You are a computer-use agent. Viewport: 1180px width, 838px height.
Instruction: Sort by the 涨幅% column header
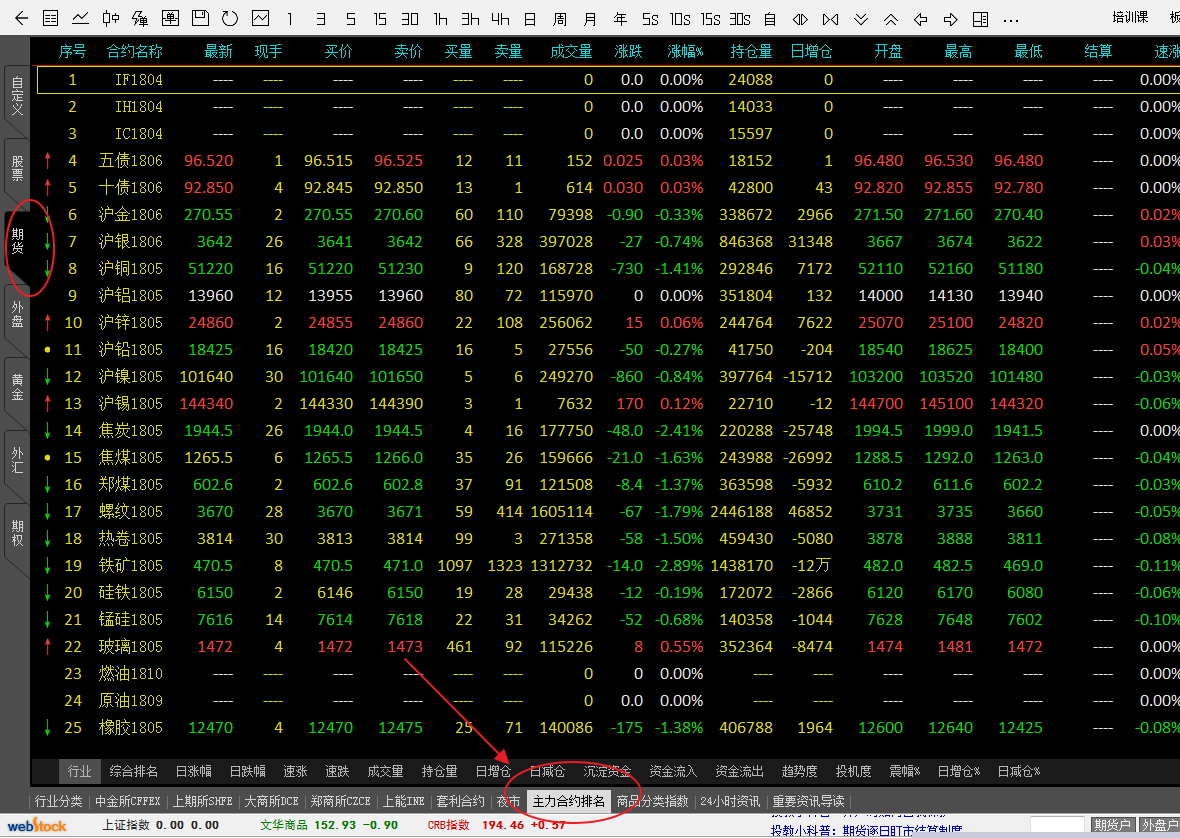pyautogui.click(x=685, y=51)
